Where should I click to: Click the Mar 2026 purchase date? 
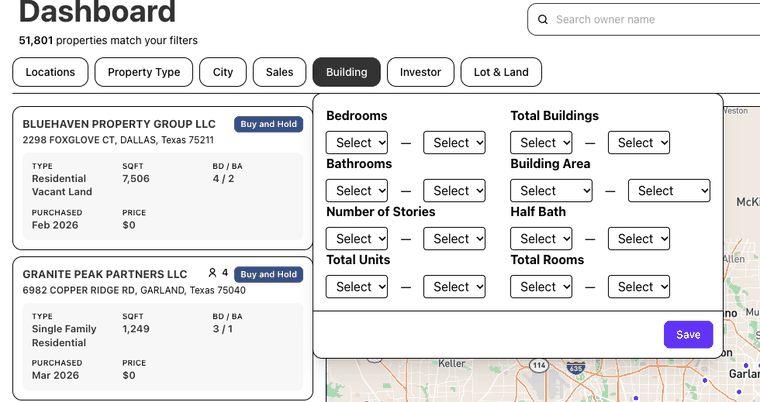click(55, 375)
